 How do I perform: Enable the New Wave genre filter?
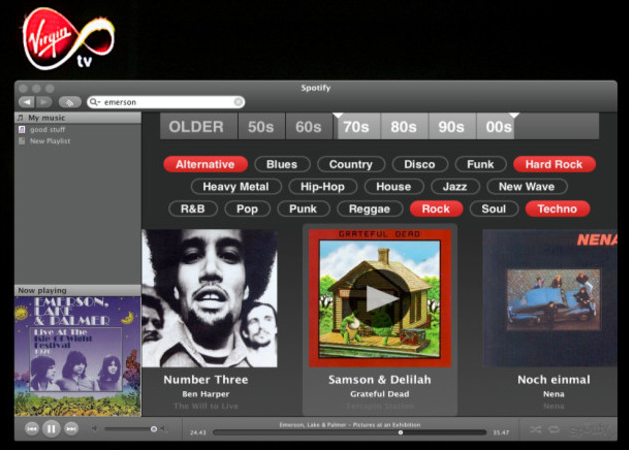pos(527,186)
